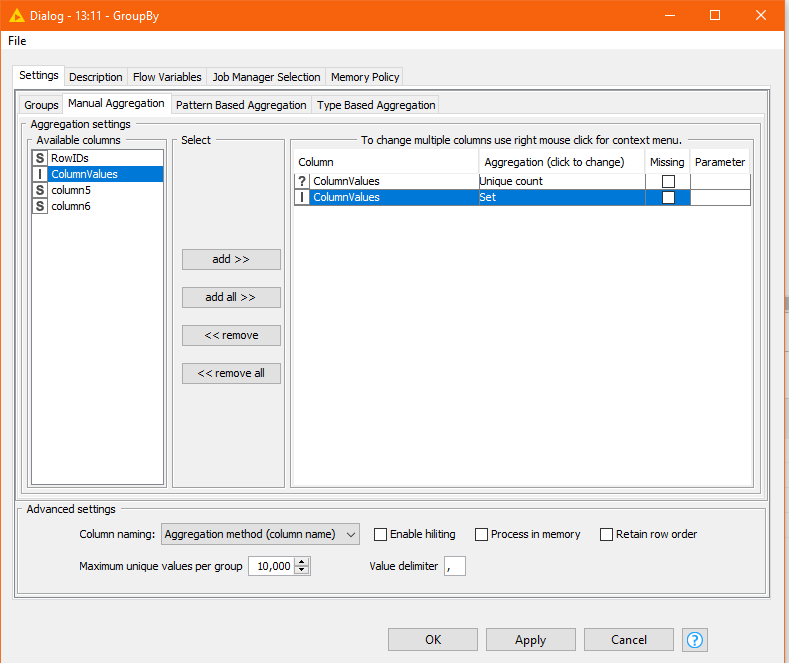Toggle Missing checkbox for the Unique count row
Viewport: 789px width, 663px height.
pyautogui.click(x=668, y=181)
